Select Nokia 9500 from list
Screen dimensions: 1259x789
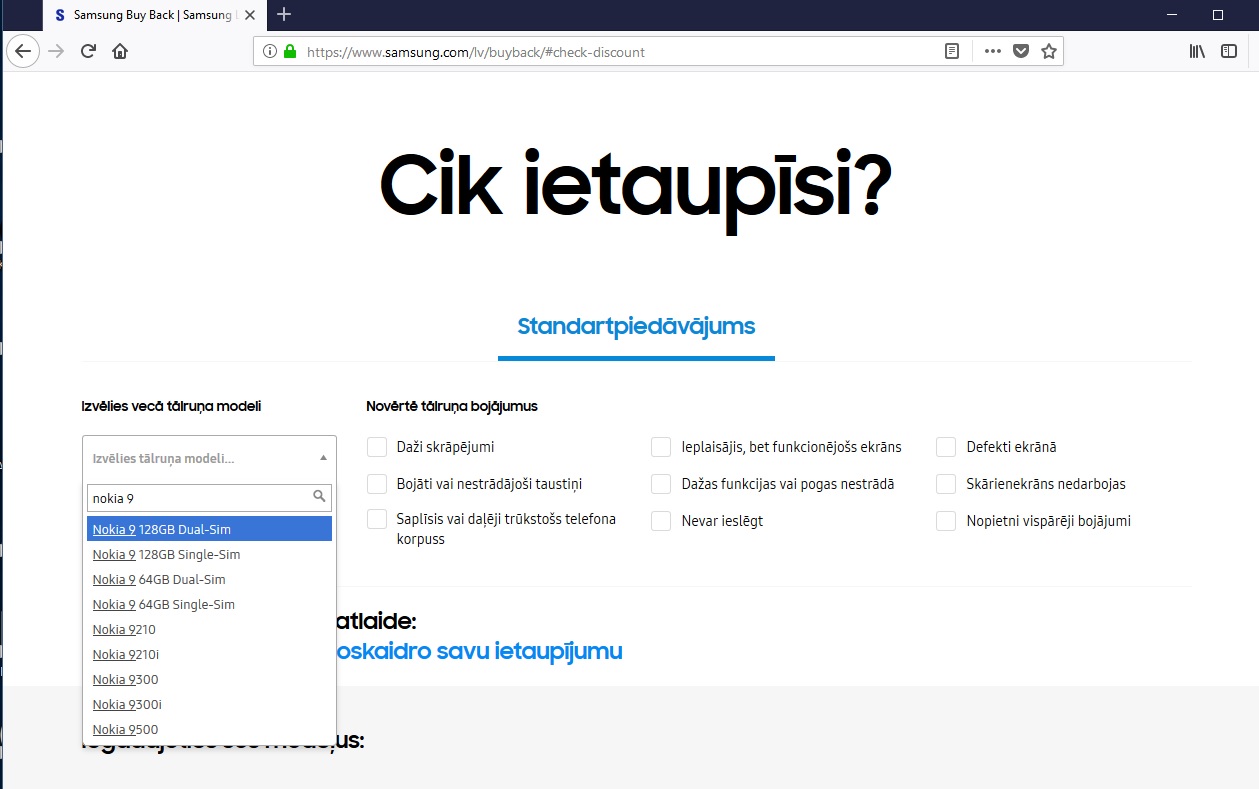(209, 729)
